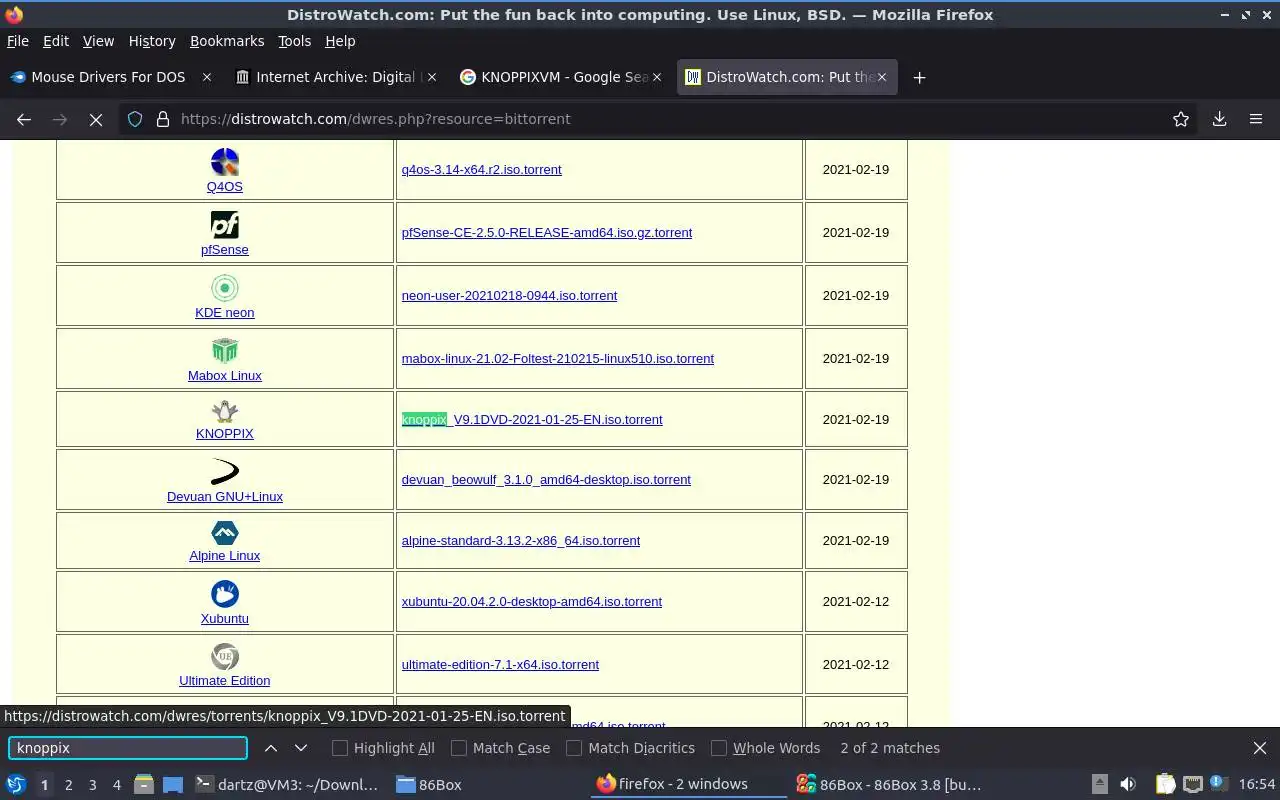Enable Match Case checkbox
The image size is (1280, 800).
[459, 748]
